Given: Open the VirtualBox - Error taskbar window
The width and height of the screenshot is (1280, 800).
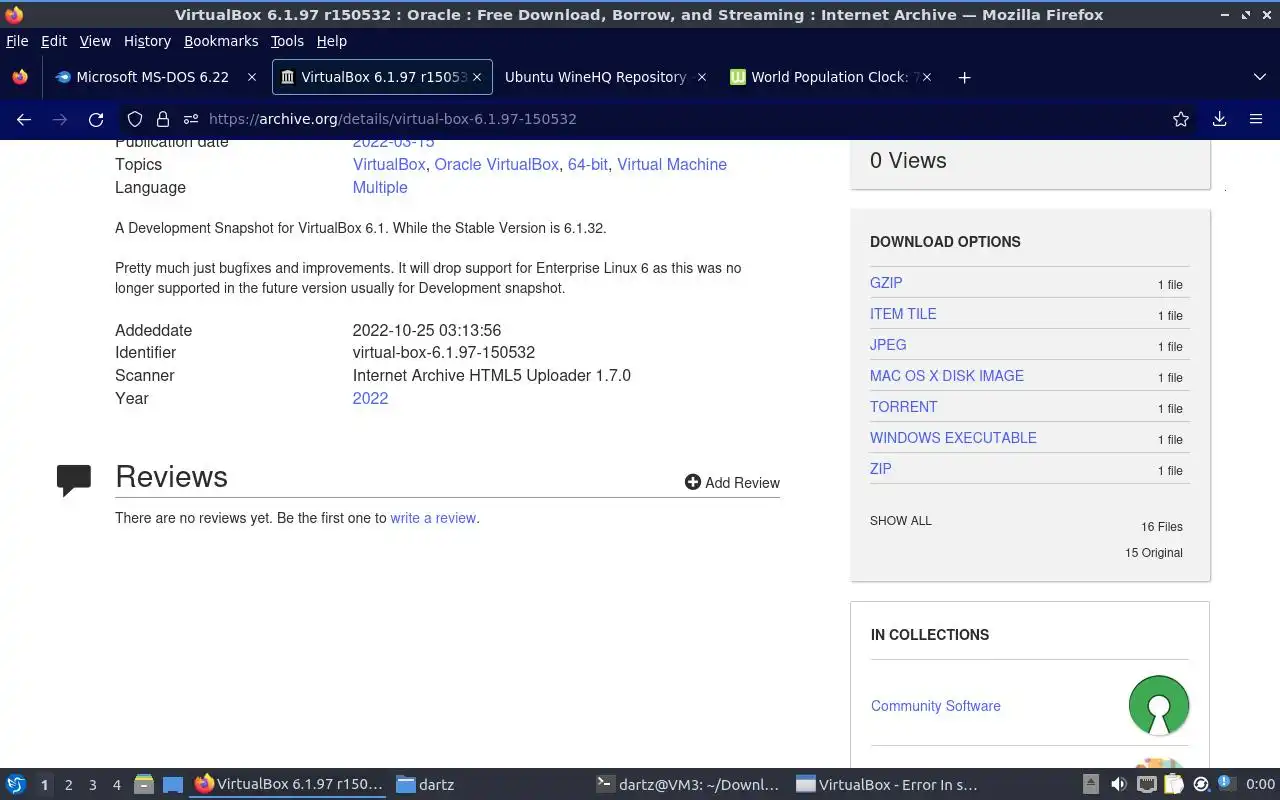Looking at the screenshot, I should [888, 785].
